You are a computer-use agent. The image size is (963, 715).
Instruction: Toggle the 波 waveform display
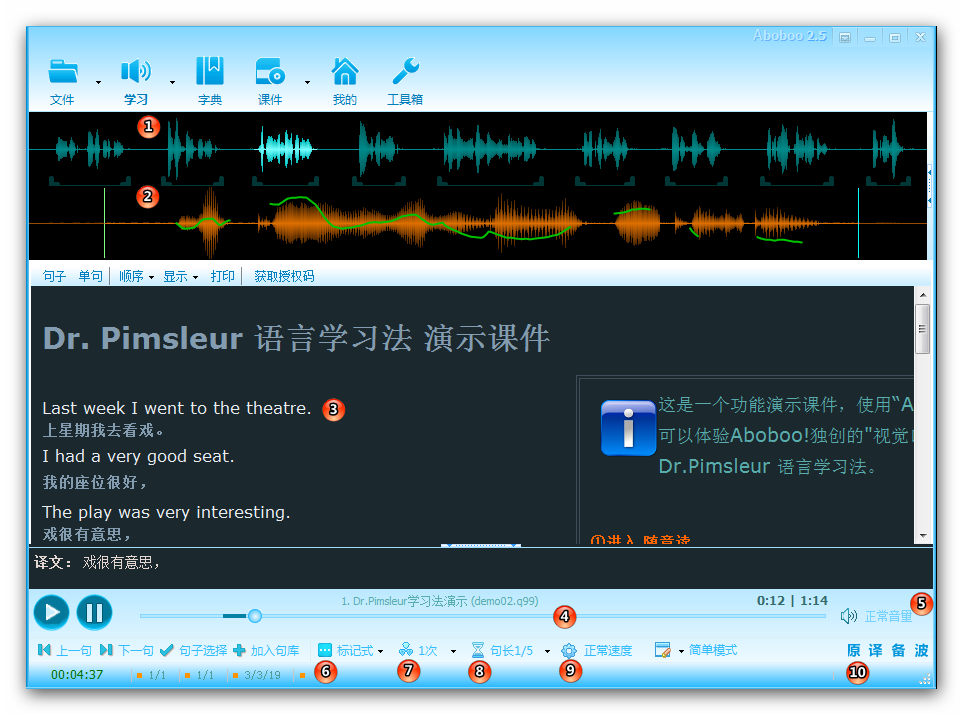click(x=920, y=650)
